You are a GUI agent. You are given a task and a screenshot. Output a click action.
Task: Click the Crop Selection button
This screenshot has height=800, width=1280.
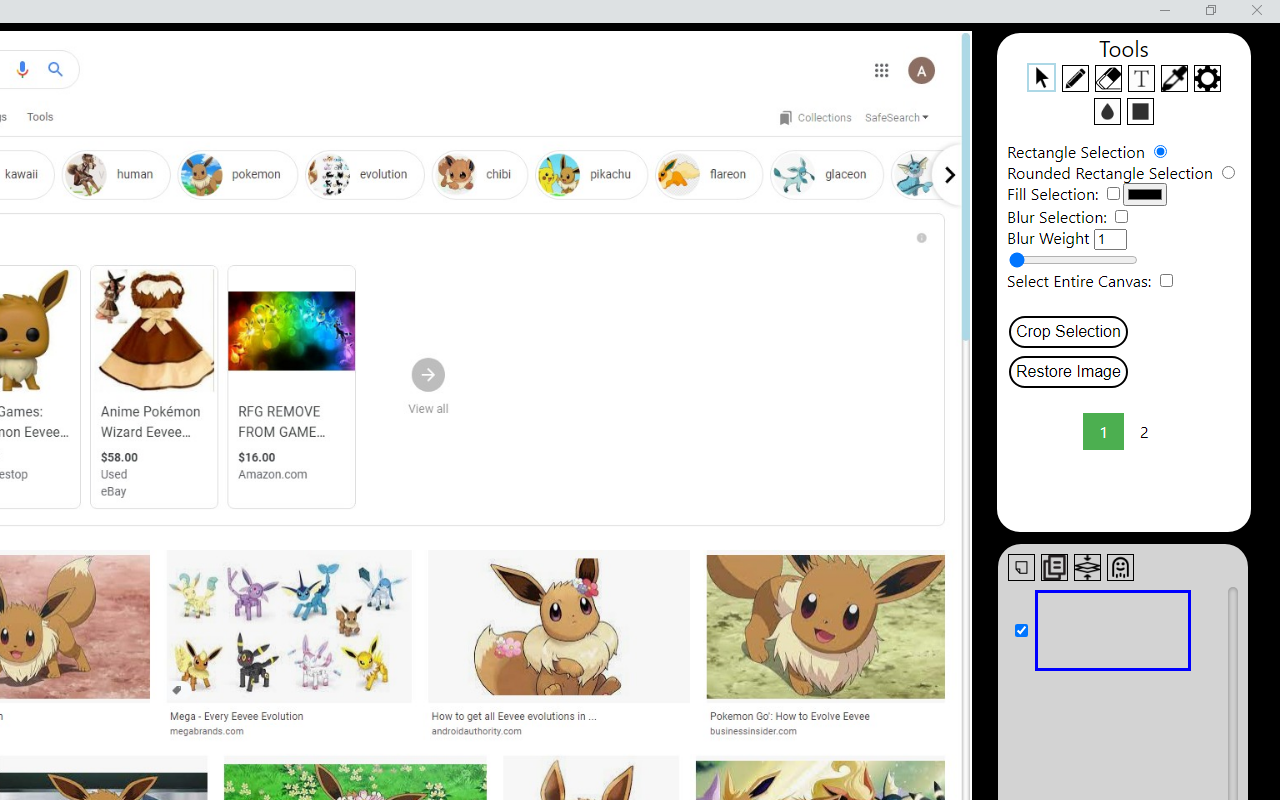pyautogui.click(x=1068, y=332)
